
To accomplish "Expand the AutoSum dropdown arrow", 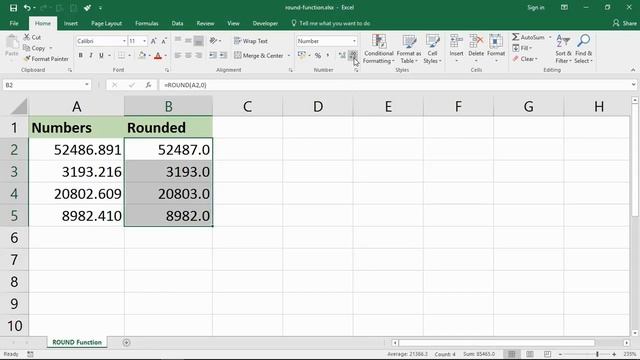I will [x=550, y=37].
